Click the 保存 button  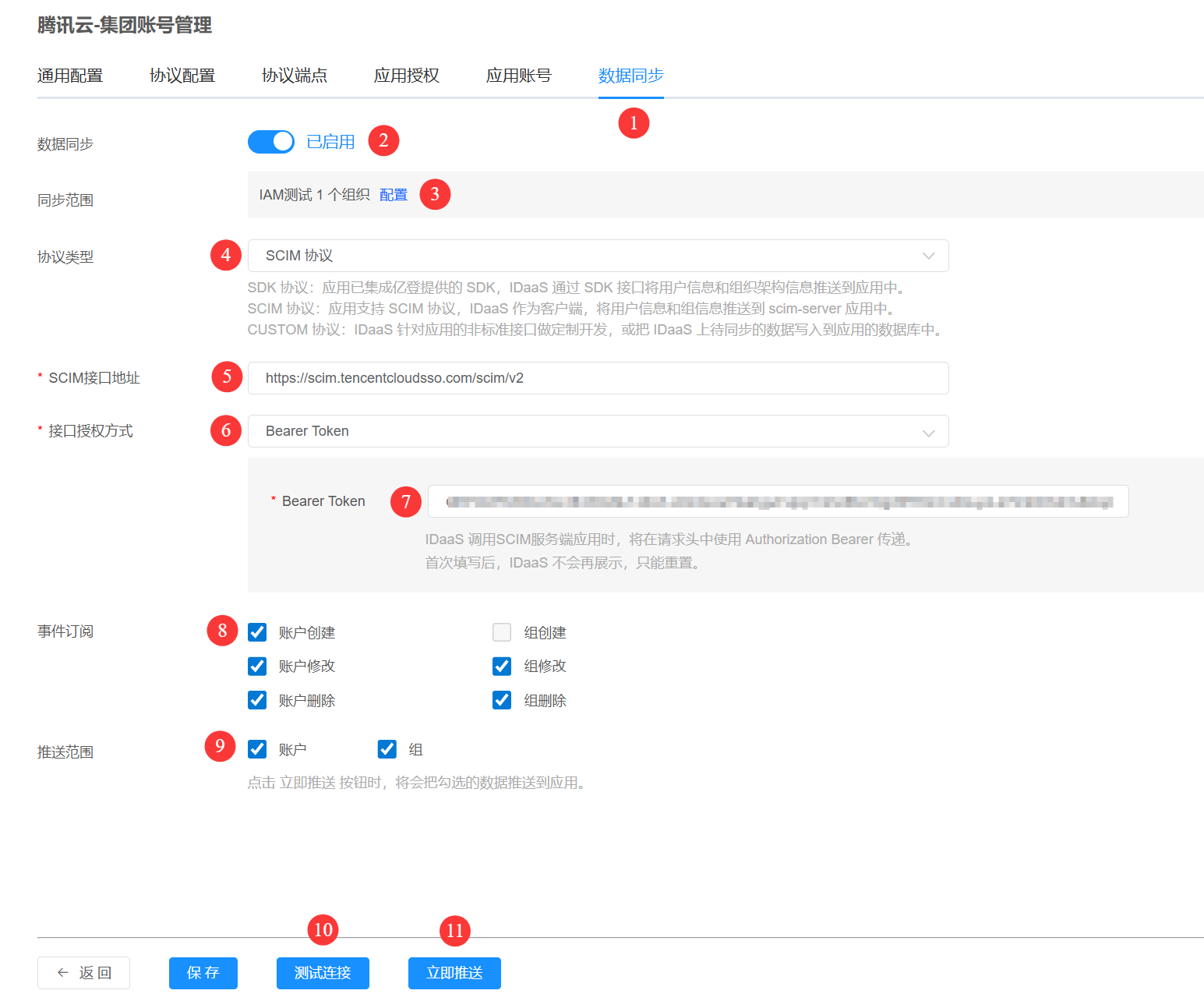203,973
